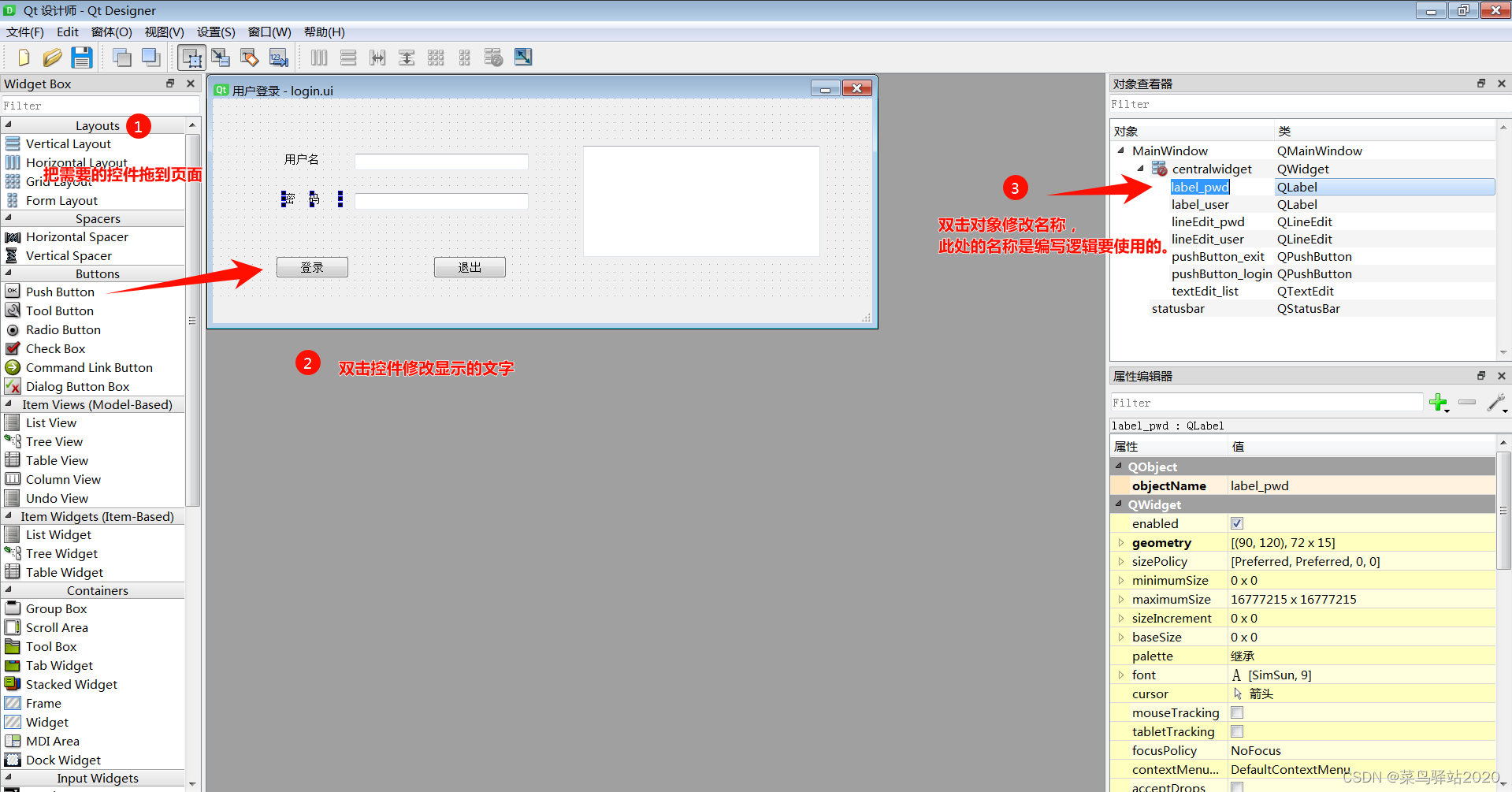Viewport: 1512px width, 792px height.
Task: Open the 文件(F) menu
Action: click(x=25, y=32)
